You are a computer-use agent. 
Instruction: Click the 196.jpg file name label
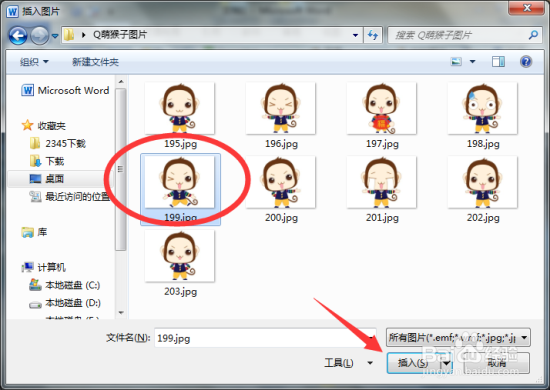281,144
